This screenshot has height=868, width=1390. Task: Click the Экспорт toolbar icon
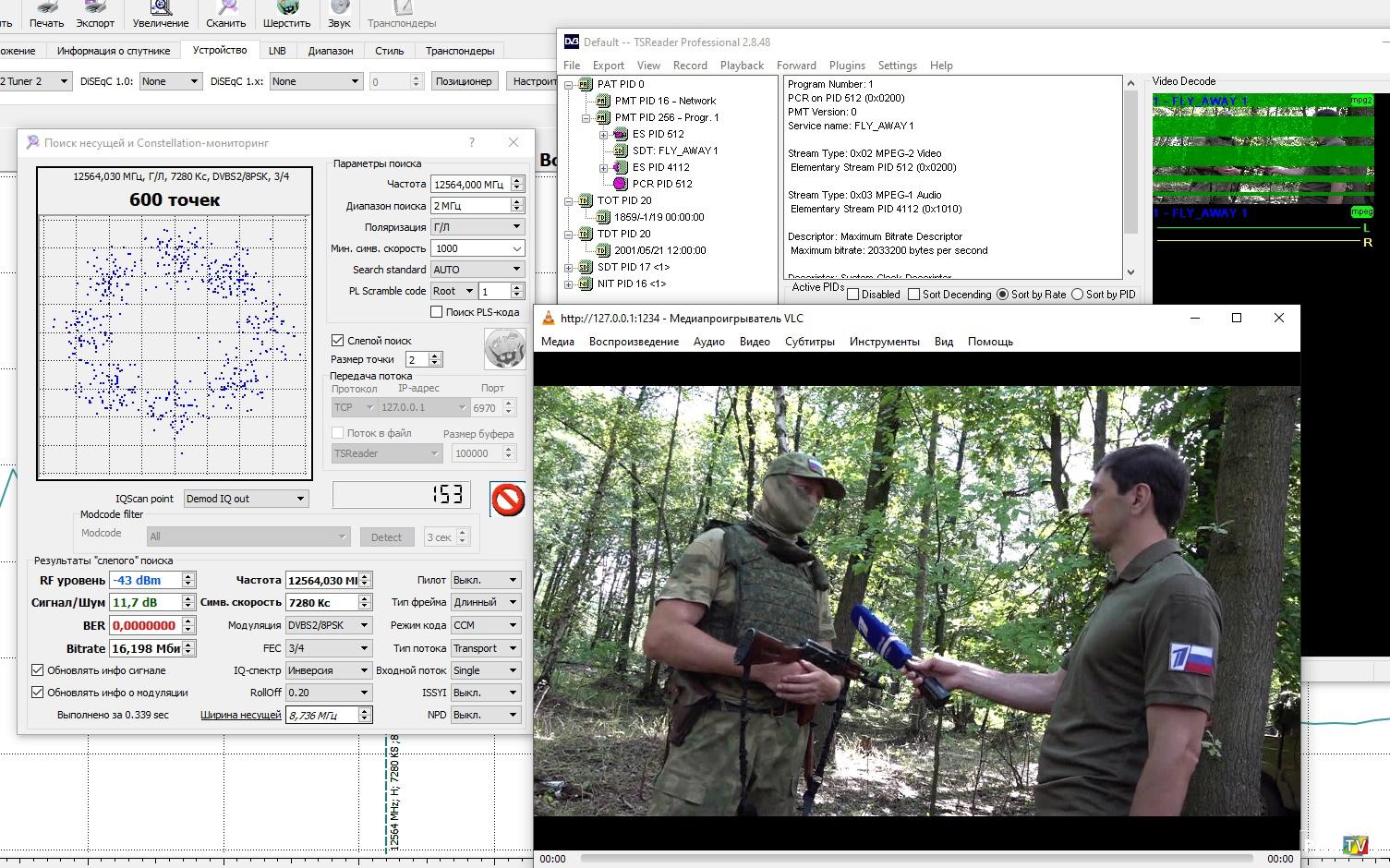(x=95, y=8)
